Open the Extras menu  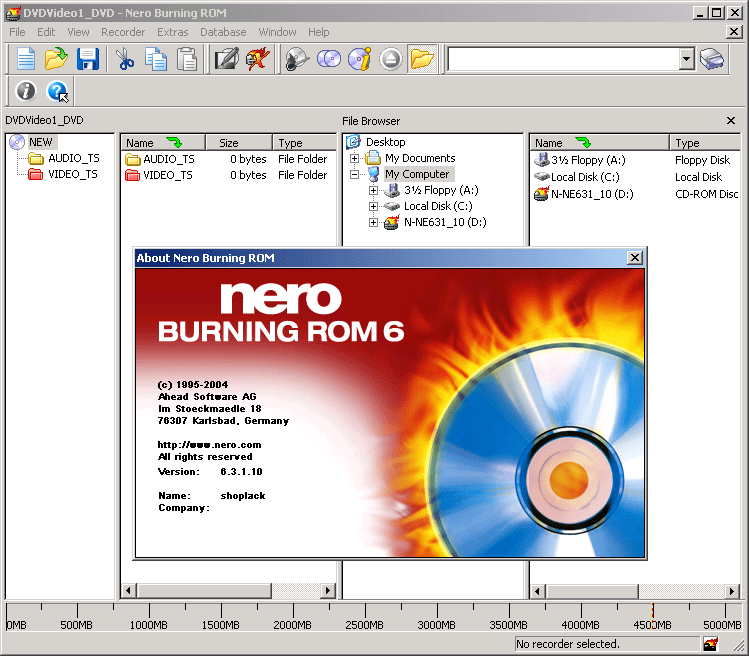coord(172,32)
